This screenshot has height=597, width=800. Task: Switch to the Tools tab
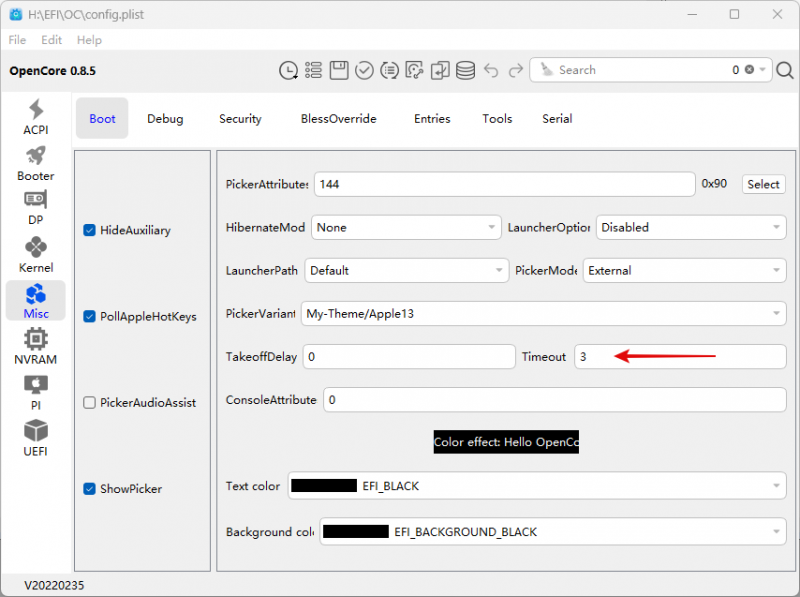(497, 118)
